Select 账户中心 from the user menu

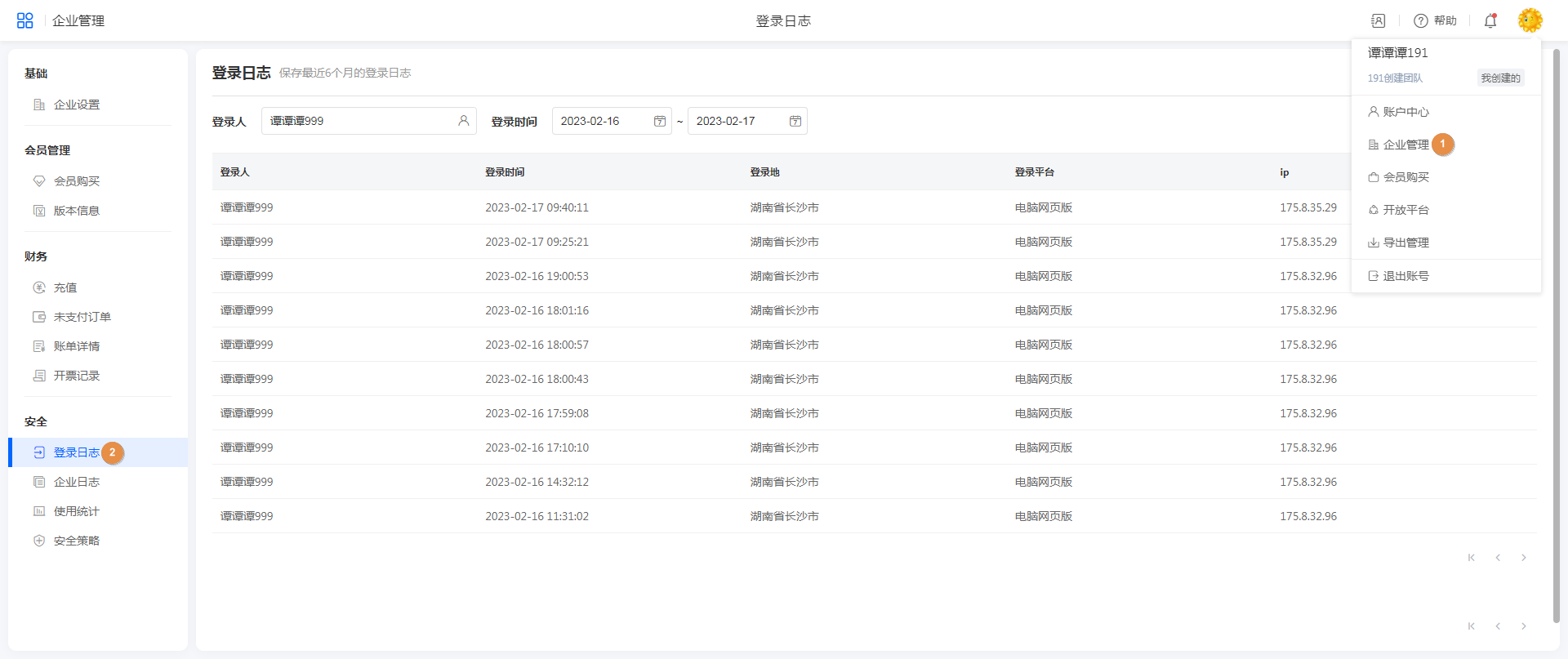pyautogui.click(x=1405, y=112)
